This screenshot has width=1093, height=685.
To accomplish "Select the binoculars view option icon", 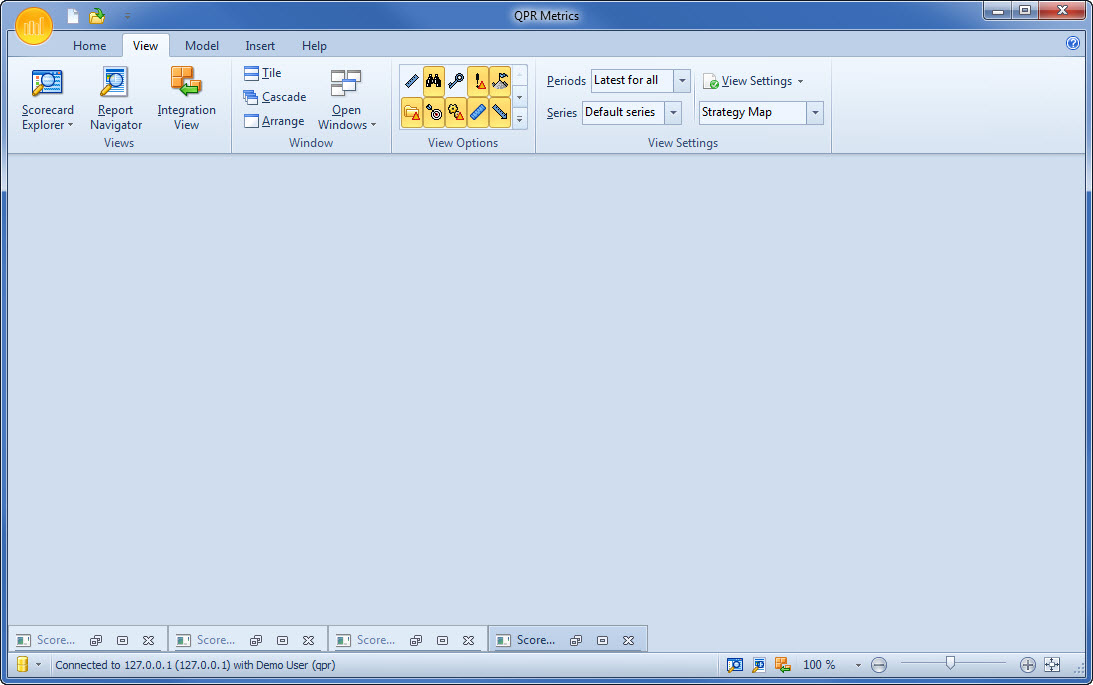I will click(434, 80).
